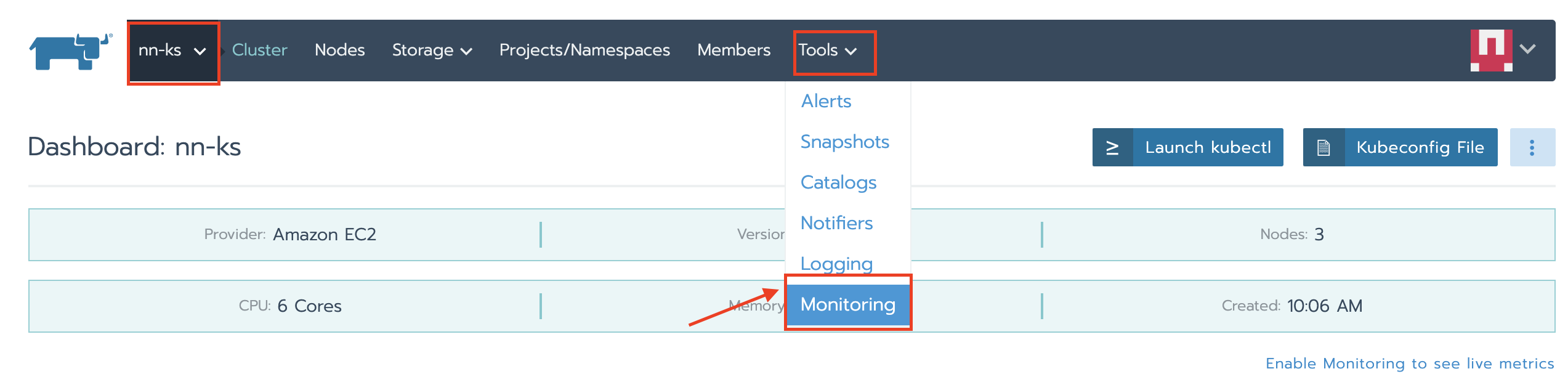Select Monitoring from the Tools menu

click(847, 304)
